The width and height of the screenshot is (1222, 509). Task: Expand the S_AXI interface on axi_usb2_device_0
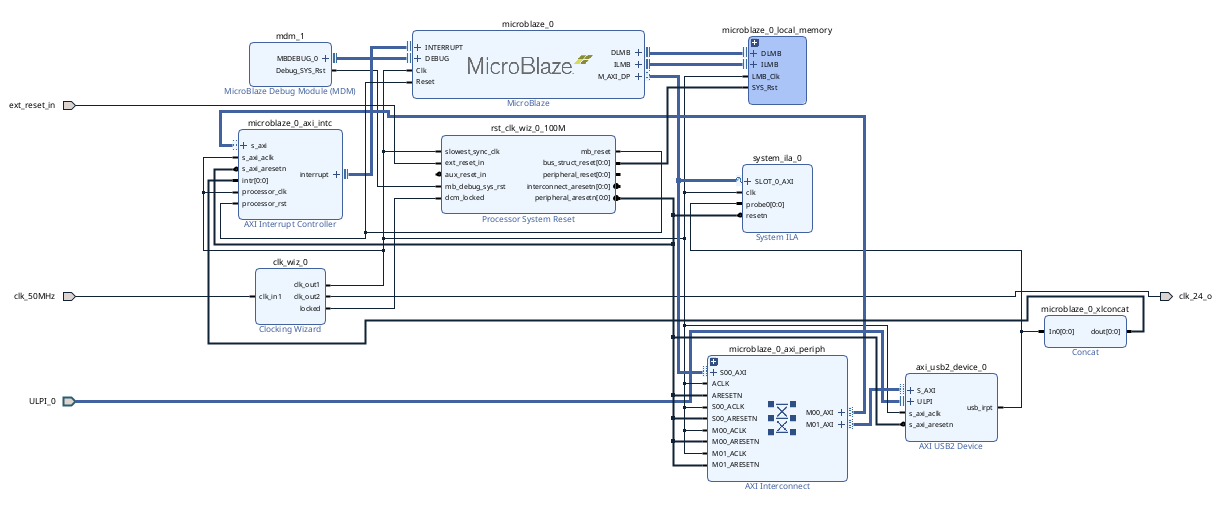tap(911, 390)
